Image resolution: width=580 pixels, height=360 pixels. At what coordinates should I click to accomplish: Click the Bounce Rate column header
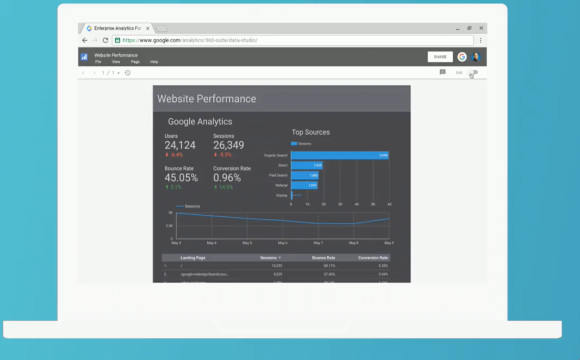coord(324,258)
